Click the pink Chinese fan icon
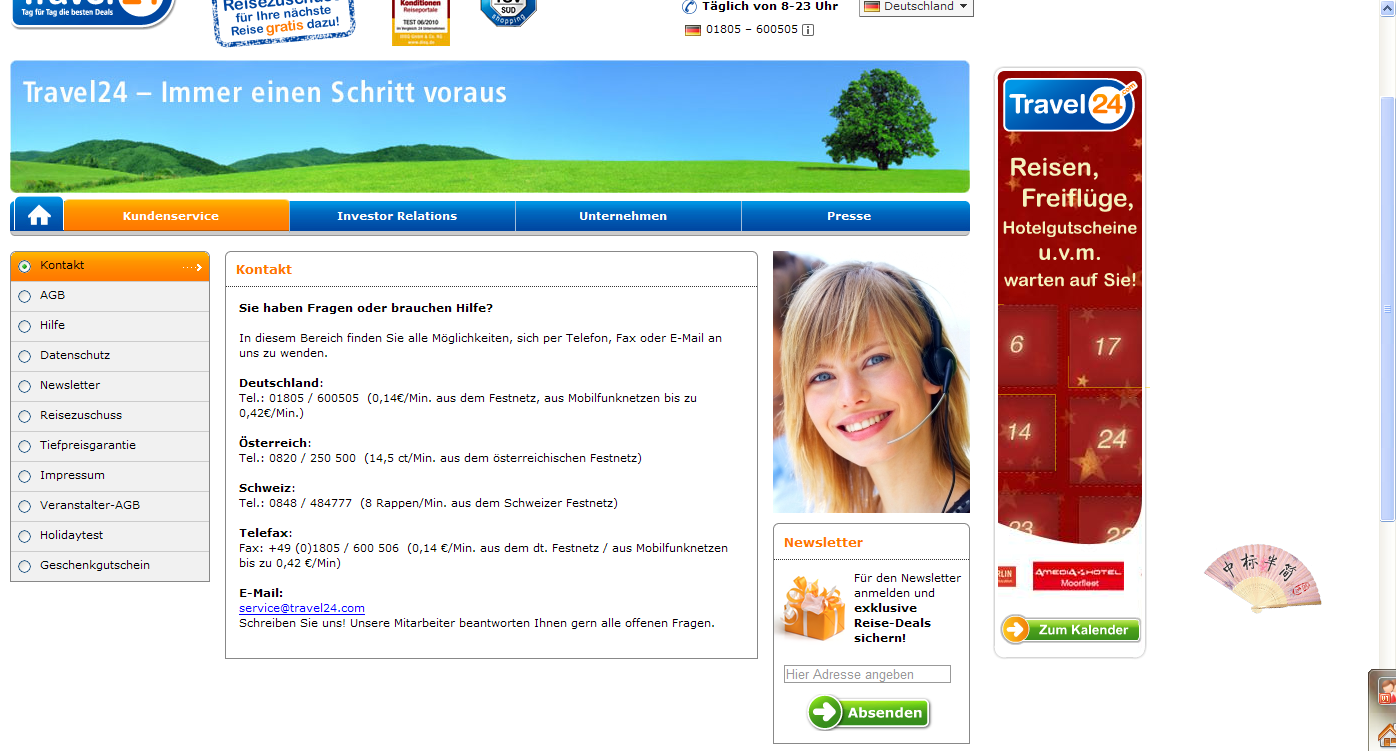 1264,578
